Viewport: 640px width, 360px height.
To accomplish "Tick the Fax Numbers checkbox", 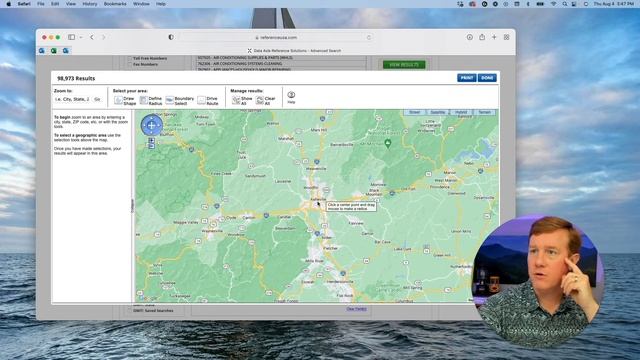I will 130,64.
